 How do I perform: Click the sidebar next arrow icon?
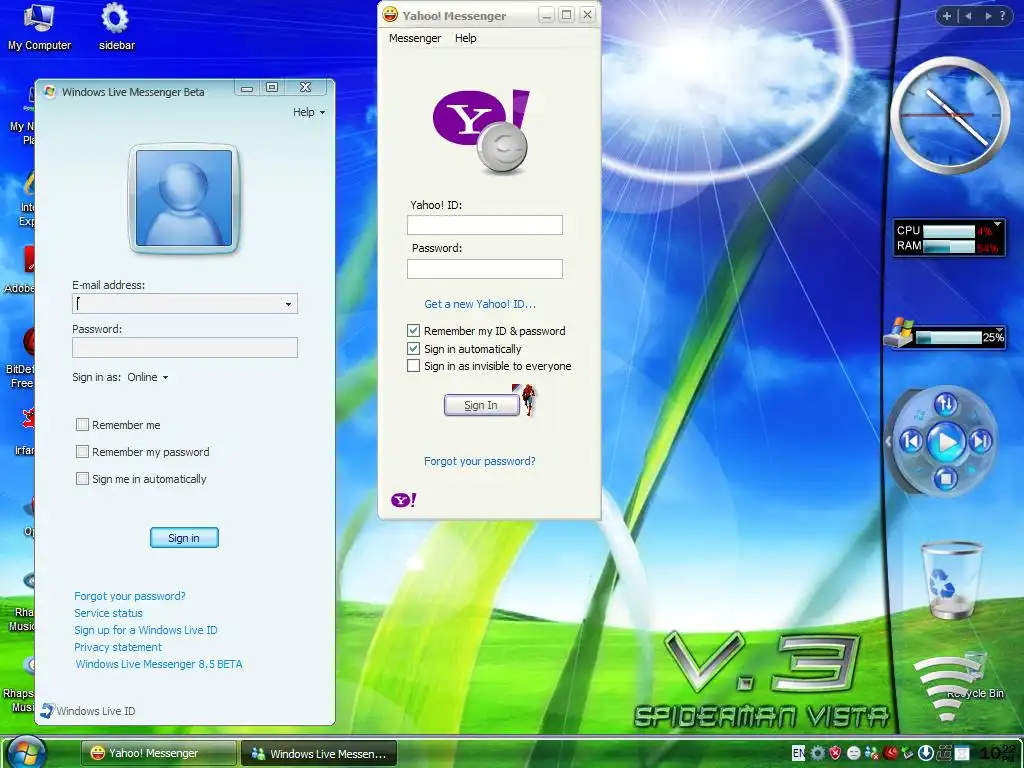pos(988,16)
